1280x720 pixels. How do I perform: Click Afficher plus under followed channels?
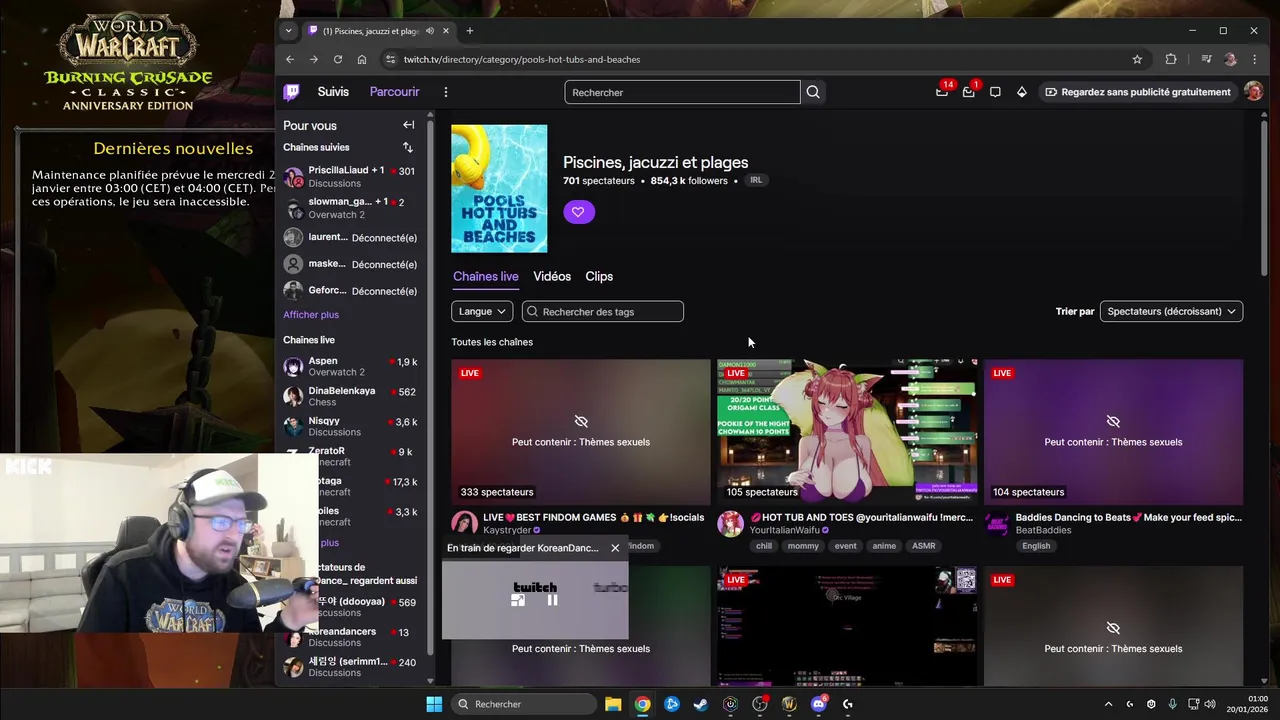[311, 315]
